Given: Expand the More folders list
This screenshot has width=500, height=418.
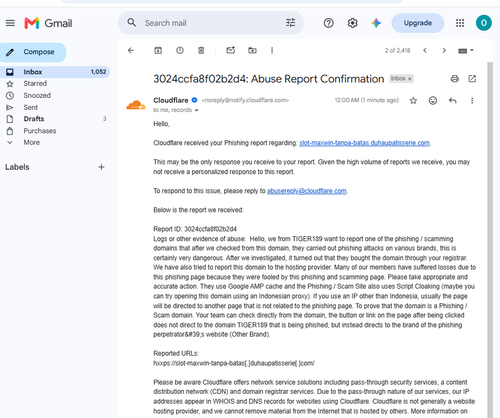Looking at the screenshot, I should click(31, 142).
